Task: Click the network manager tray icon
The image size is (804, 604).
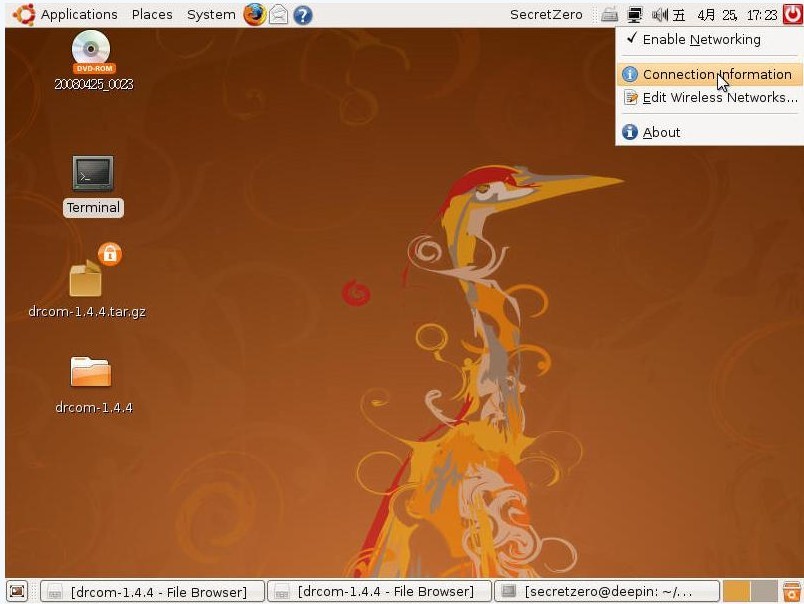Action: click(635, 15)
